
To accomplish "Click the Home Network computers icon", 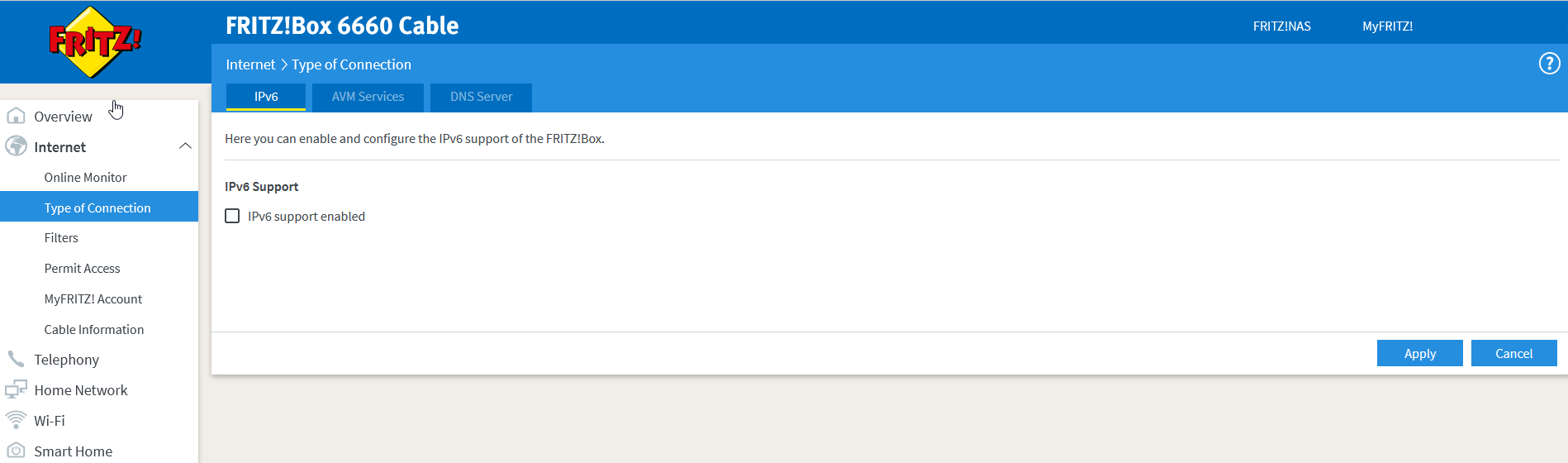I will click(x=16, y=389).
